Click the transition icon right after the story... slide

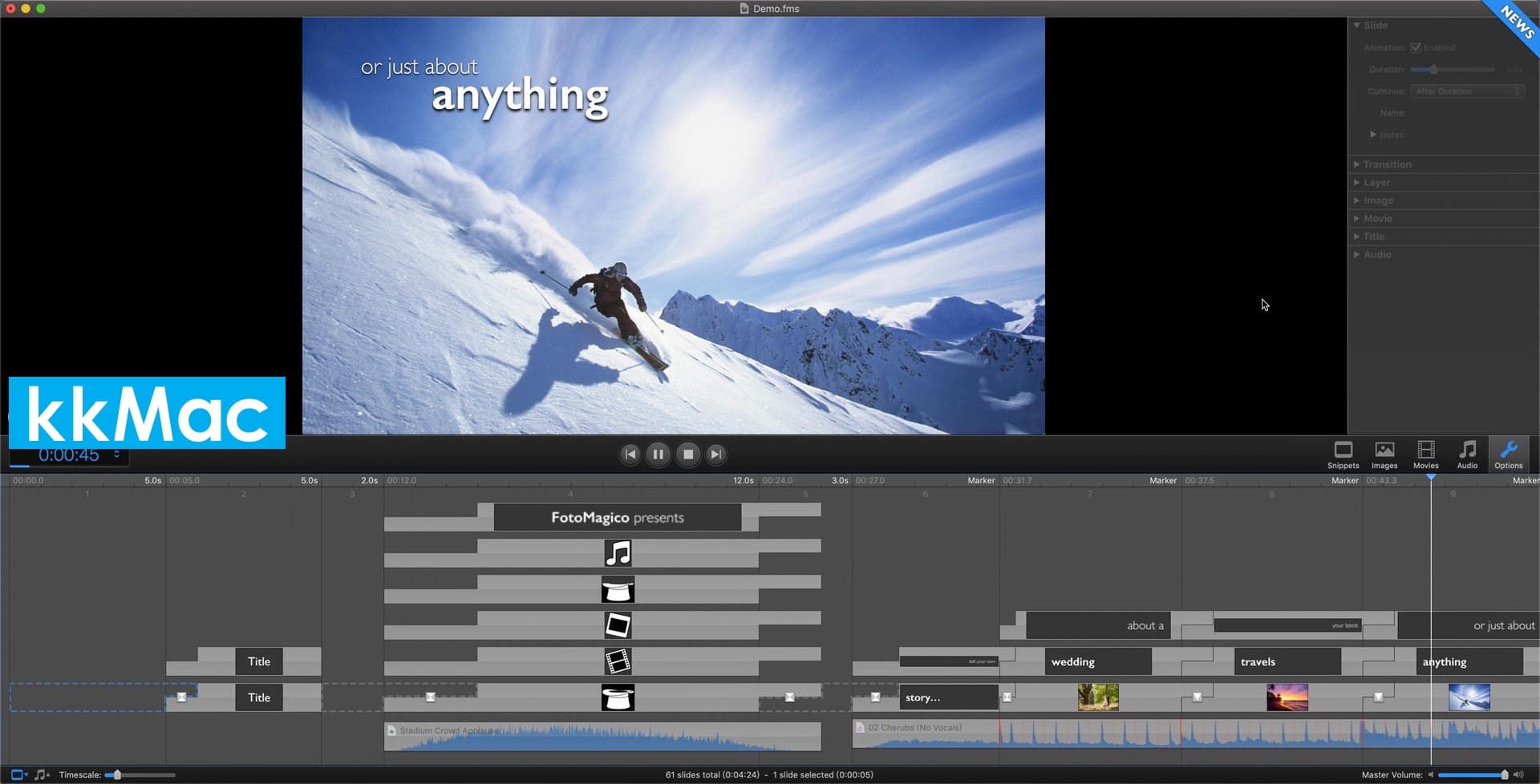(1007, 697)
